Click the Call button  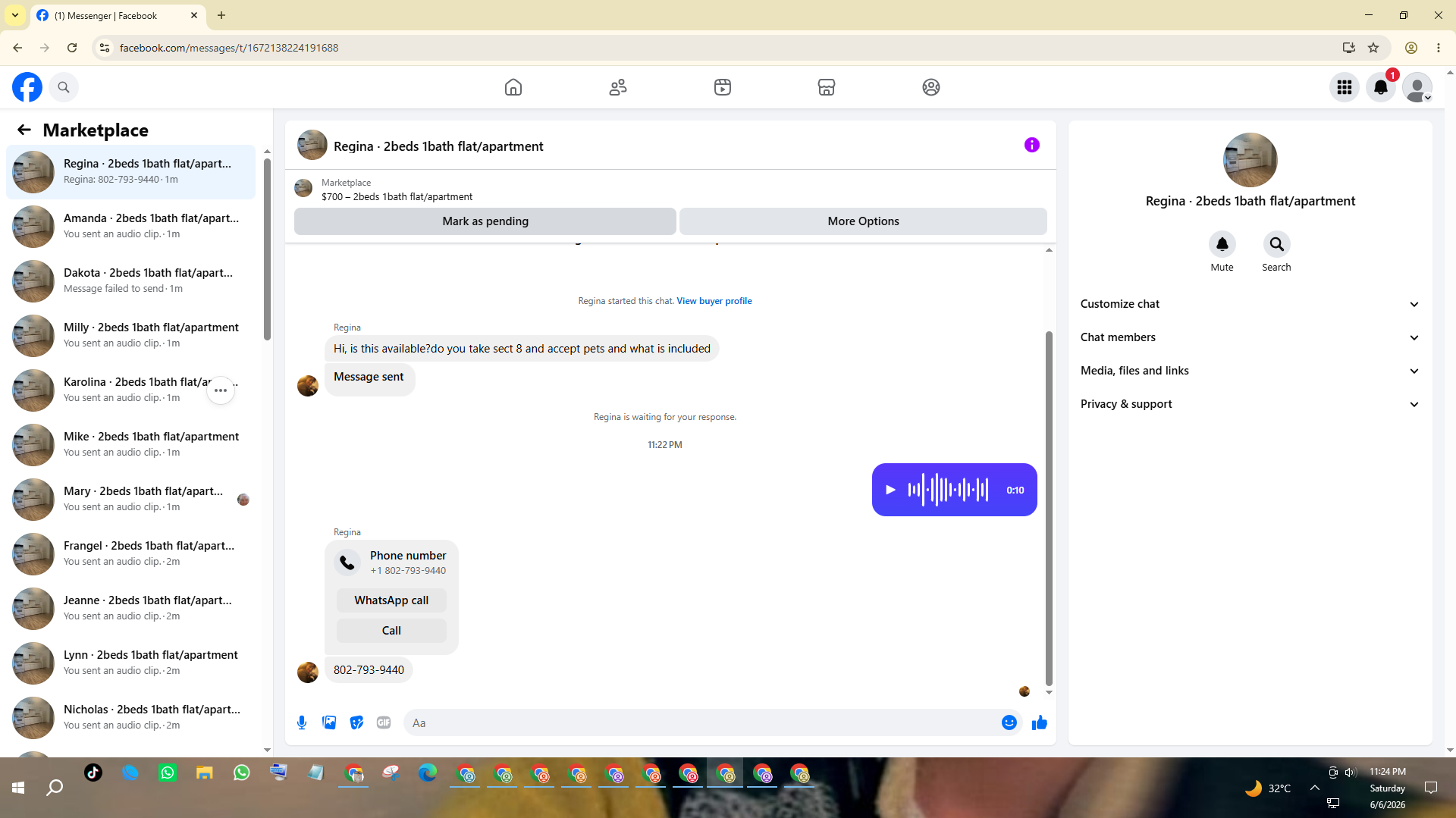click(x=391, y=631)
